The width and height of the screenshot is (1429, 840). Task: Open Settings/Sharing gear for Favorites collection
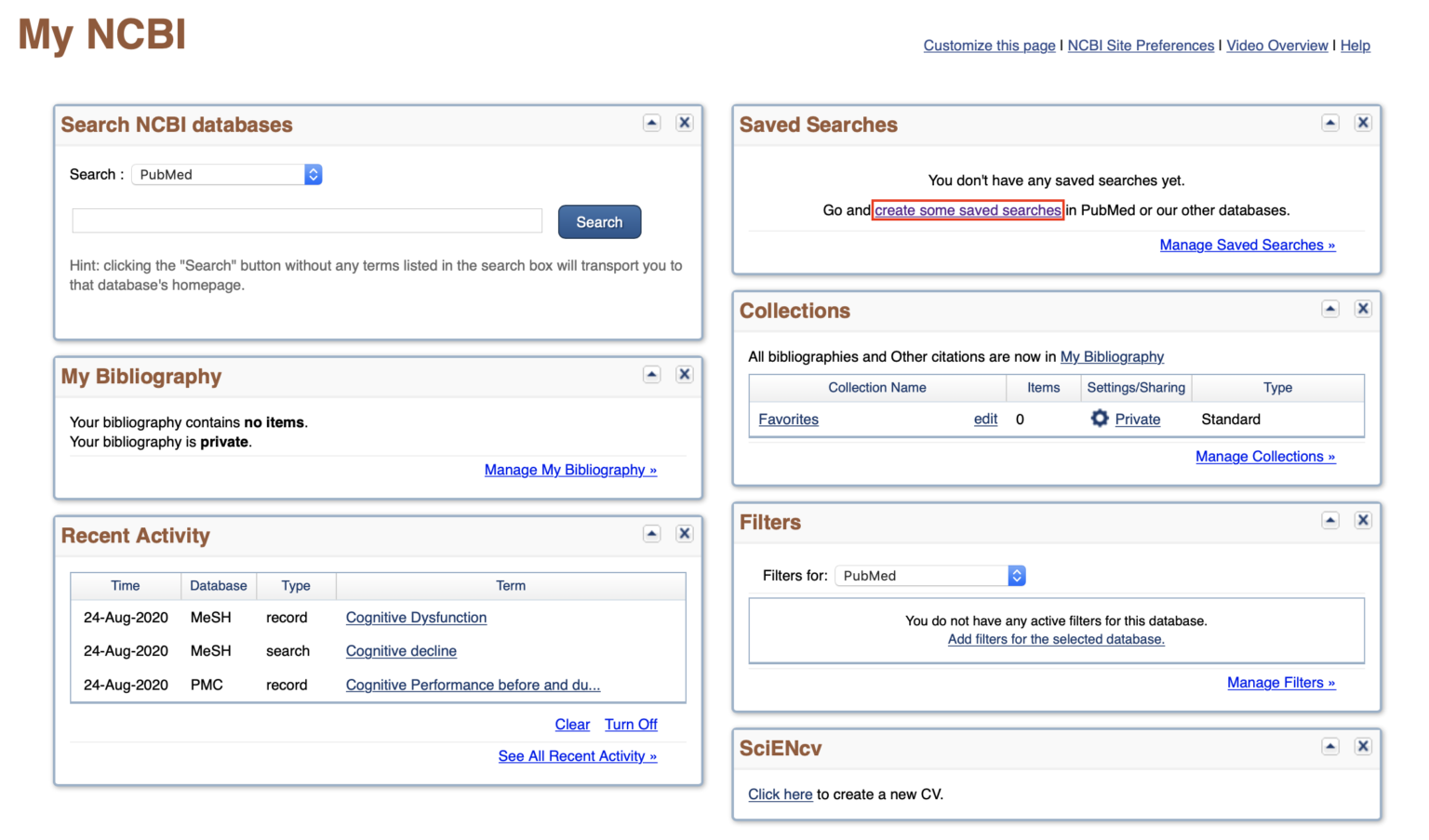tap(1101, 419)
